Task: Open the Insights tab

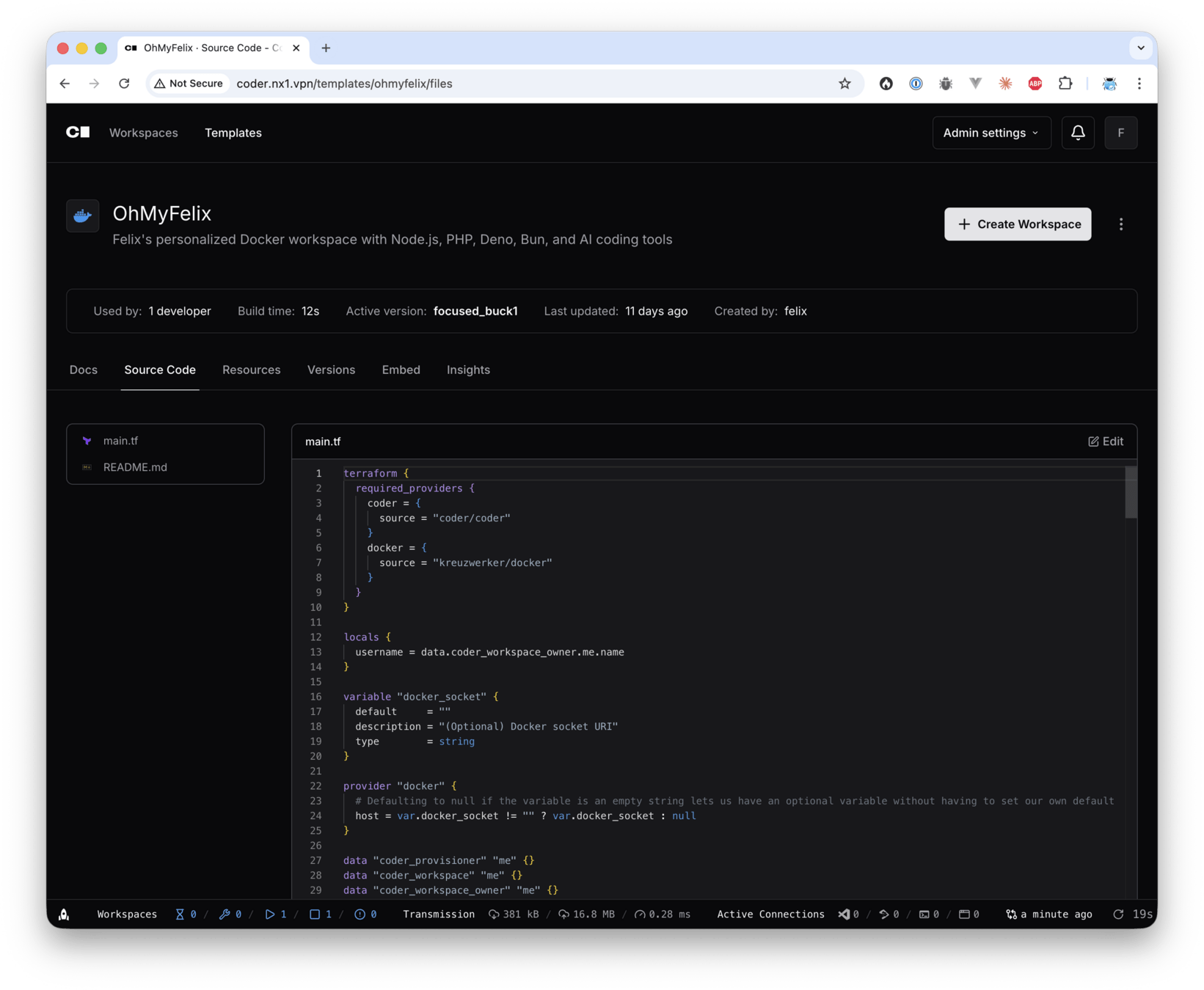Action: pos(468,370)
